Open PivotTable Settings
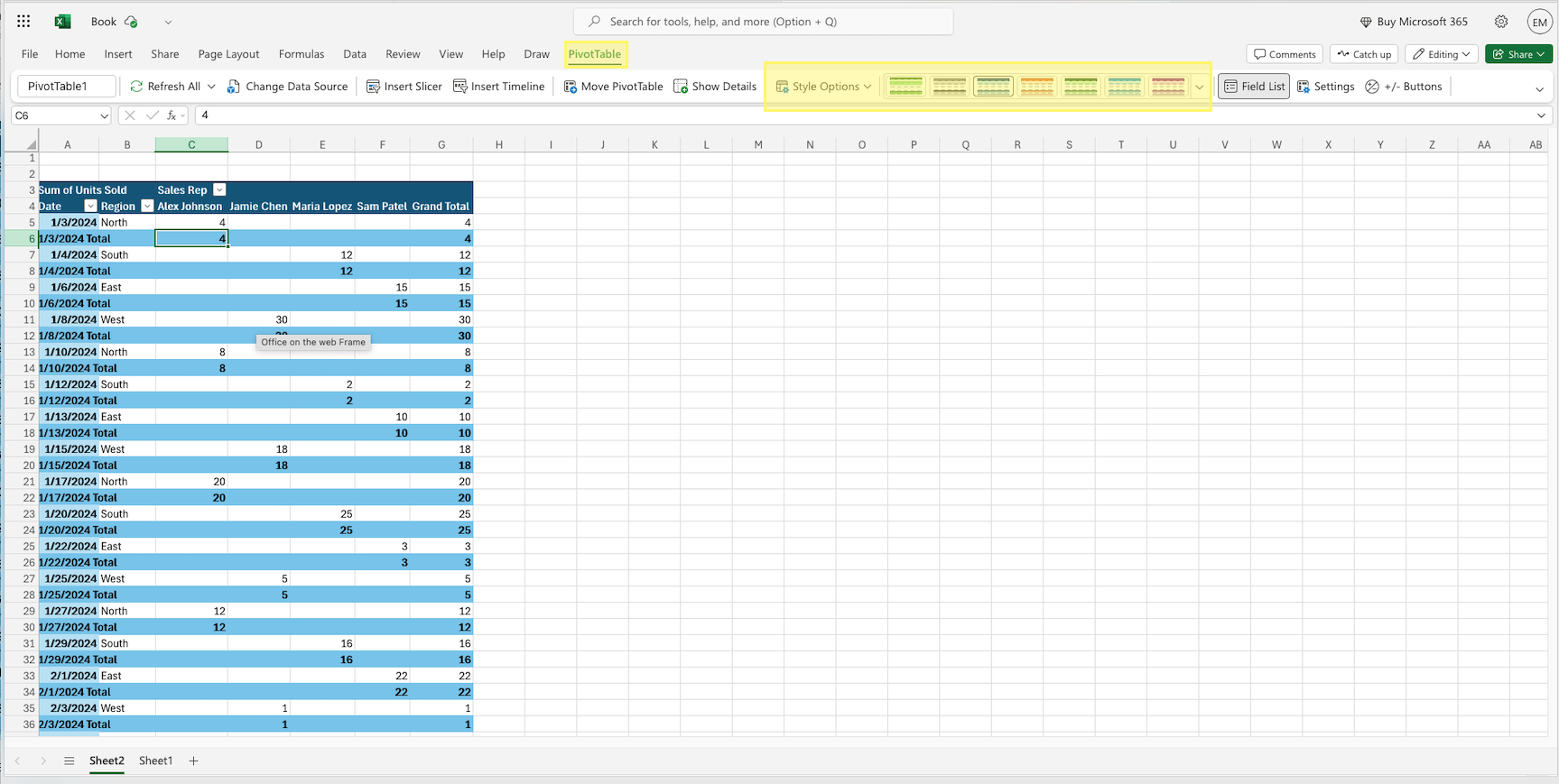Image resolution: width=1559 pixels, height=784 pixels. point(1326,87)
